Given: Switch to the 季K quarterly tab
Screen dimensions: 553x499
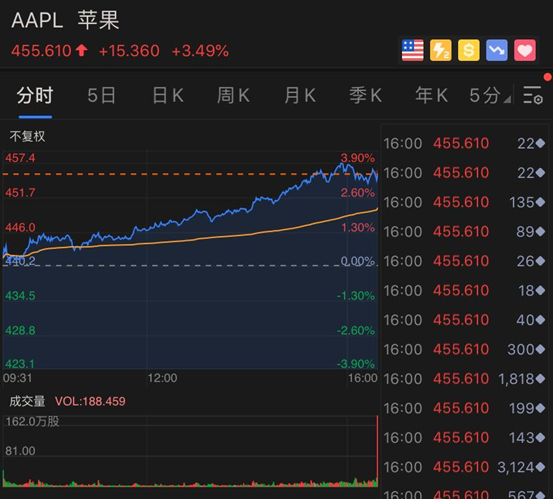Looking at the screenshot, I should click(x=365, y=95).
